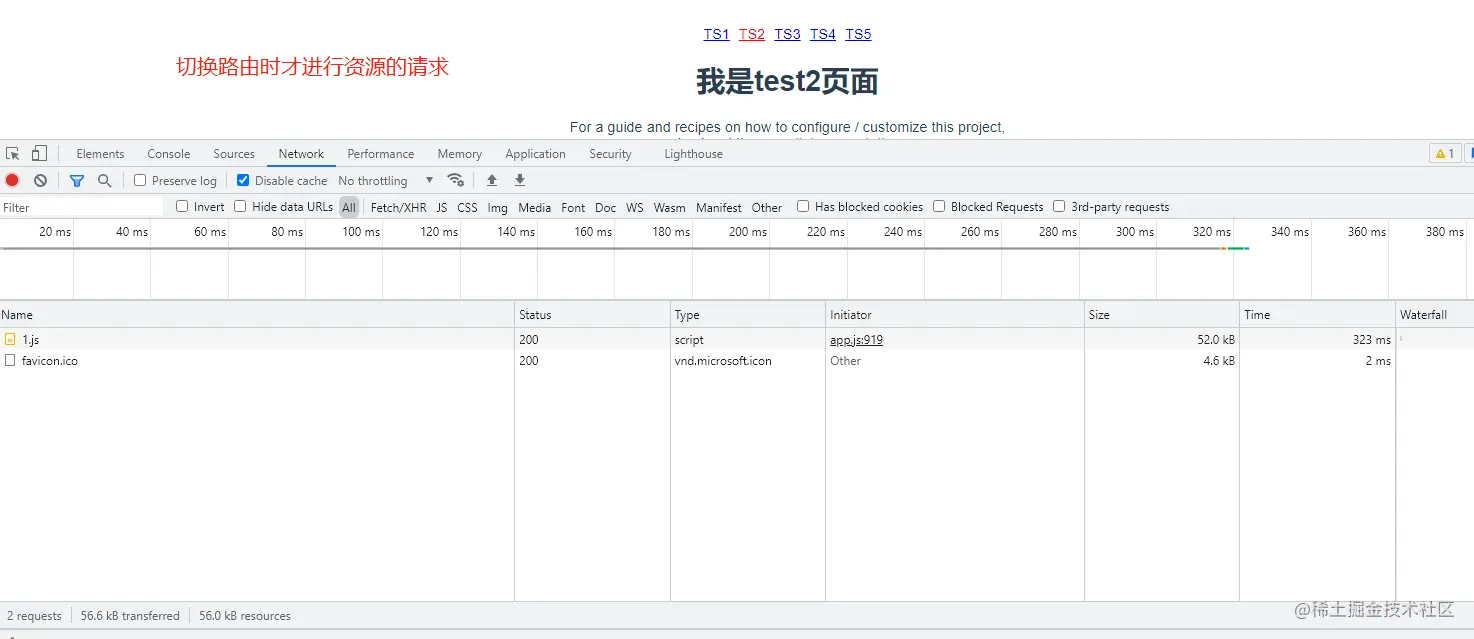Uncheck Disable cache checkbox
1474x639 pixels.
click(x=243, y=181)
